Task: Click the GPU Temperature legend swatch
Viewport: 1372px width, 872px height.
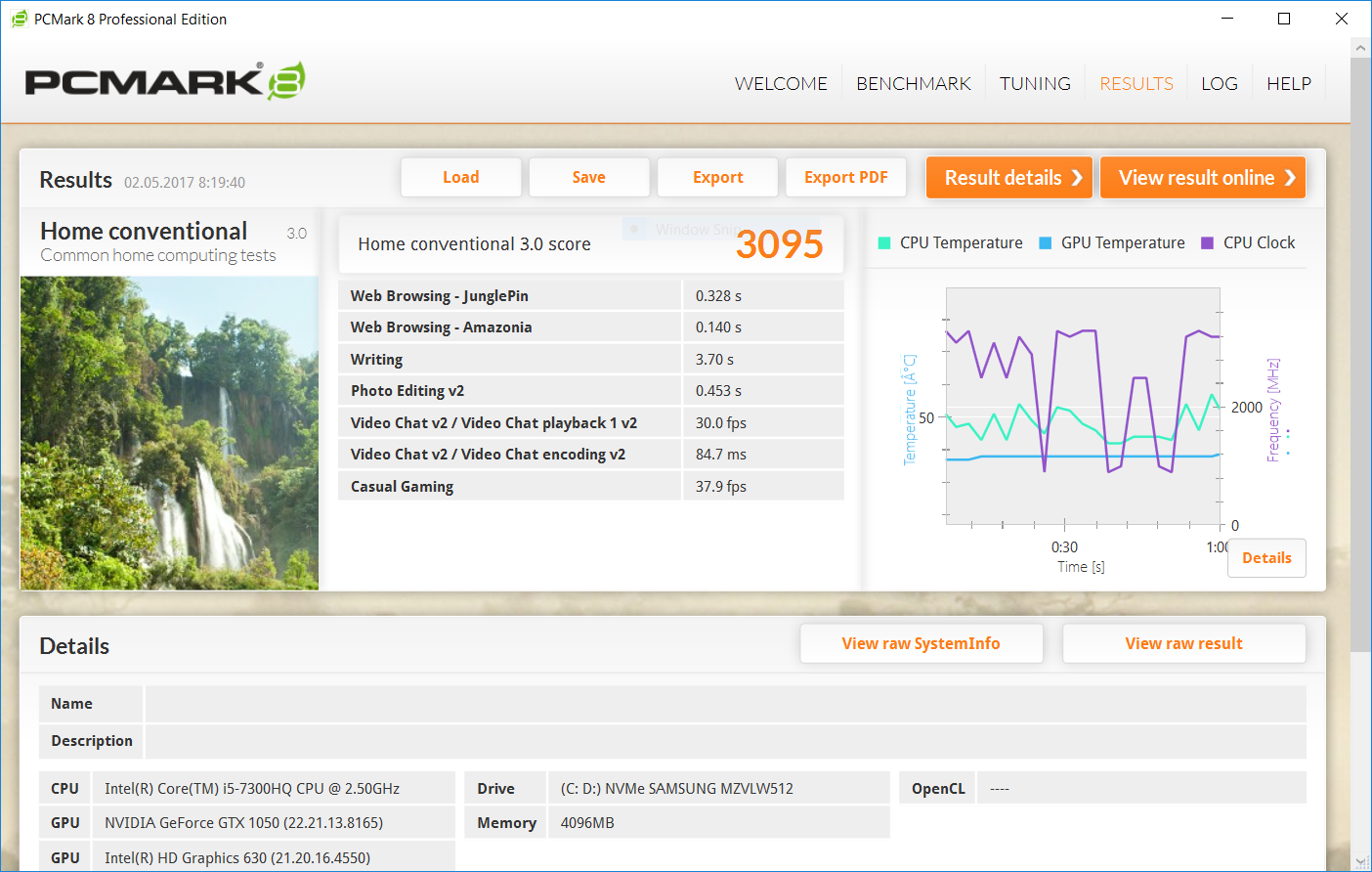Action: pyautogui.click(x=1045, y=243)
